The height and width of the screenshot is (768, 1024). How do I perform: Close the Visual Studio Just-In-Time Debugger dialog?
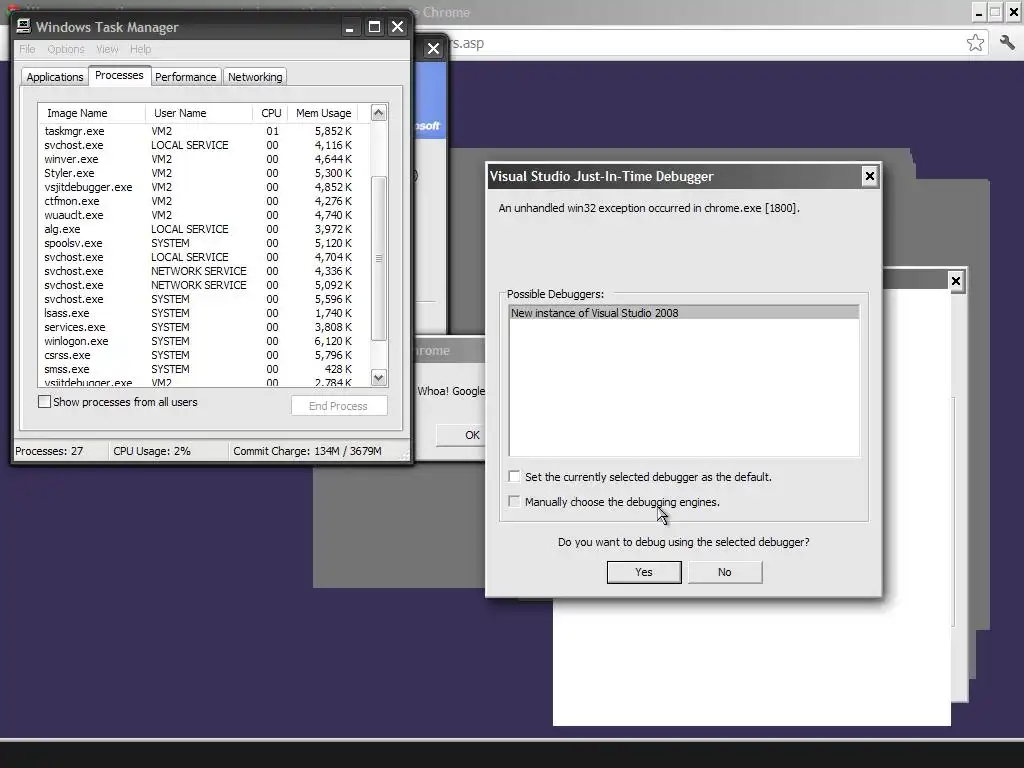point(869,176)
